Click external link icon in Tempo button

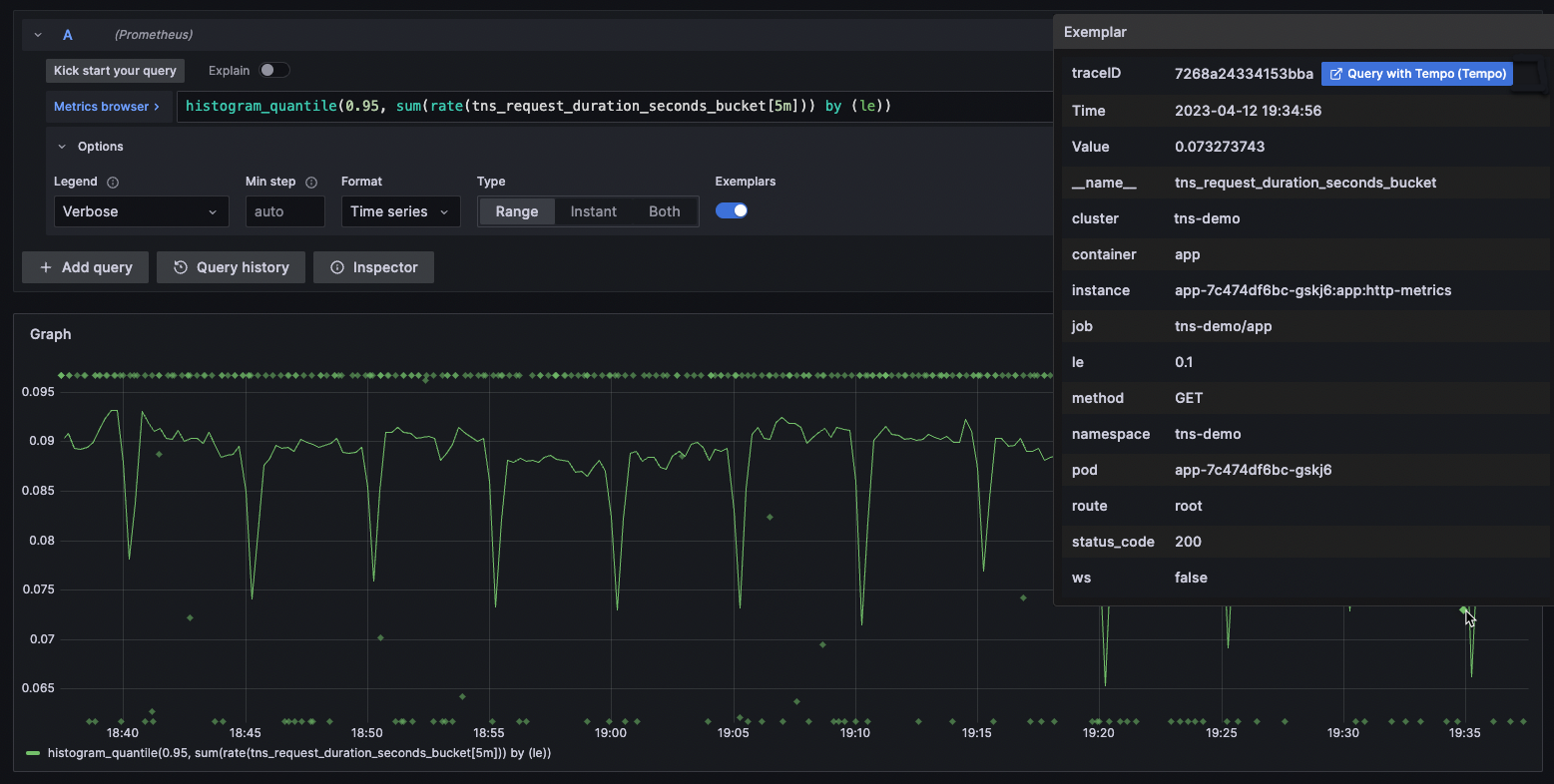tap(1335, 74)
